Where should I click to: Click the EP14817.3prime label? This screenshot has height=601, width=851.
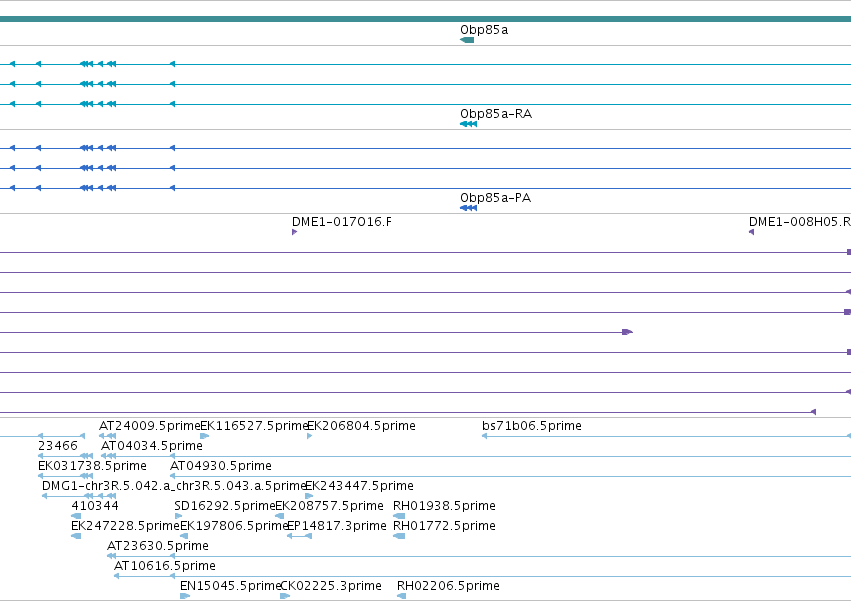click(x=336, y=527)
